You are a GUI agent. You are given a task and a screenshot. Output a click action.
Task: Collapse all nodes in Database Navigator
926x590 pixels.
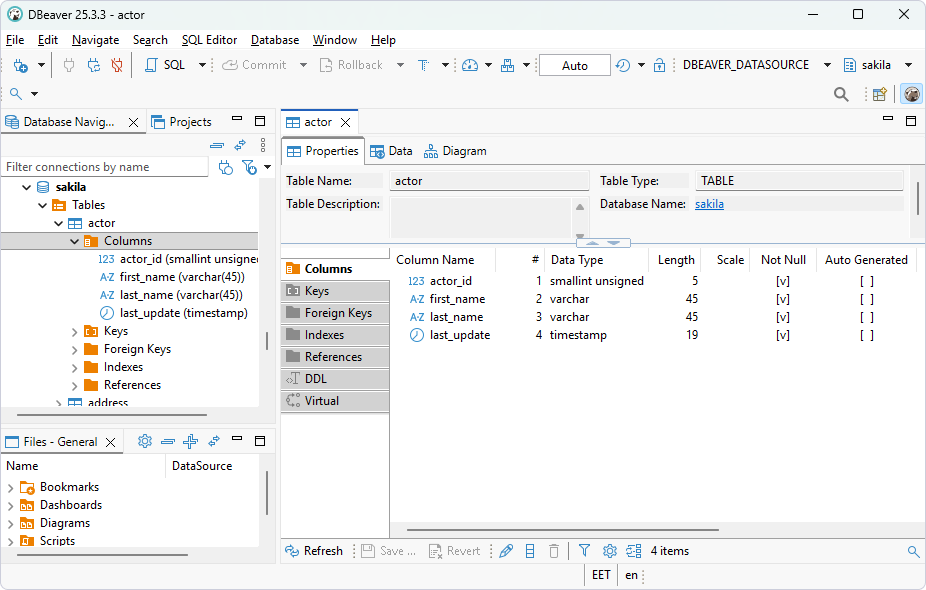pyautogui.click(x=217, y=144)
